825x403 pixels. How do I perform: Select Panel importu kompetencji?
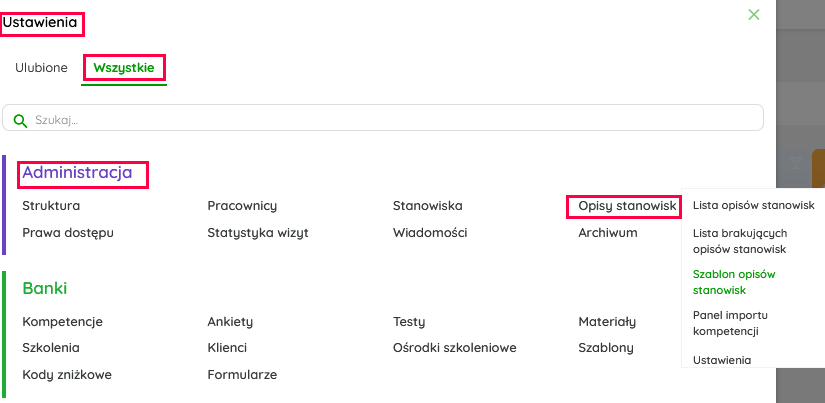730,322
